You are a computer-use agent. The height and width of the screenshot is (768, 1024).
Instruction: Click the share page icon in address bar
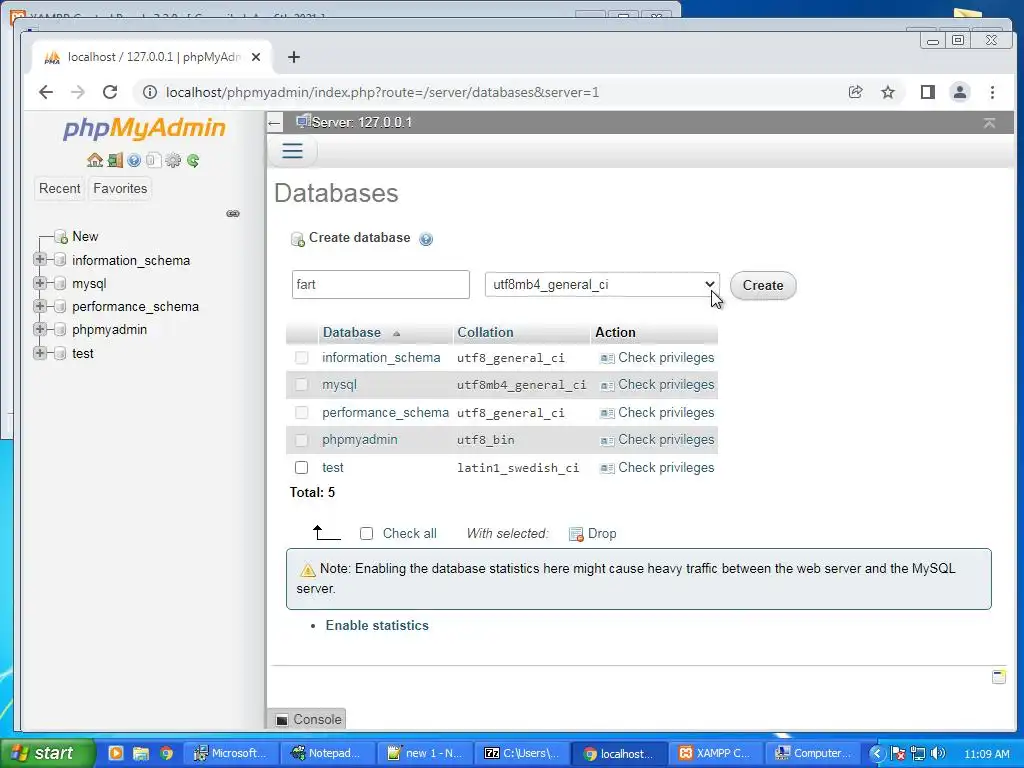(x=856, y=92)
